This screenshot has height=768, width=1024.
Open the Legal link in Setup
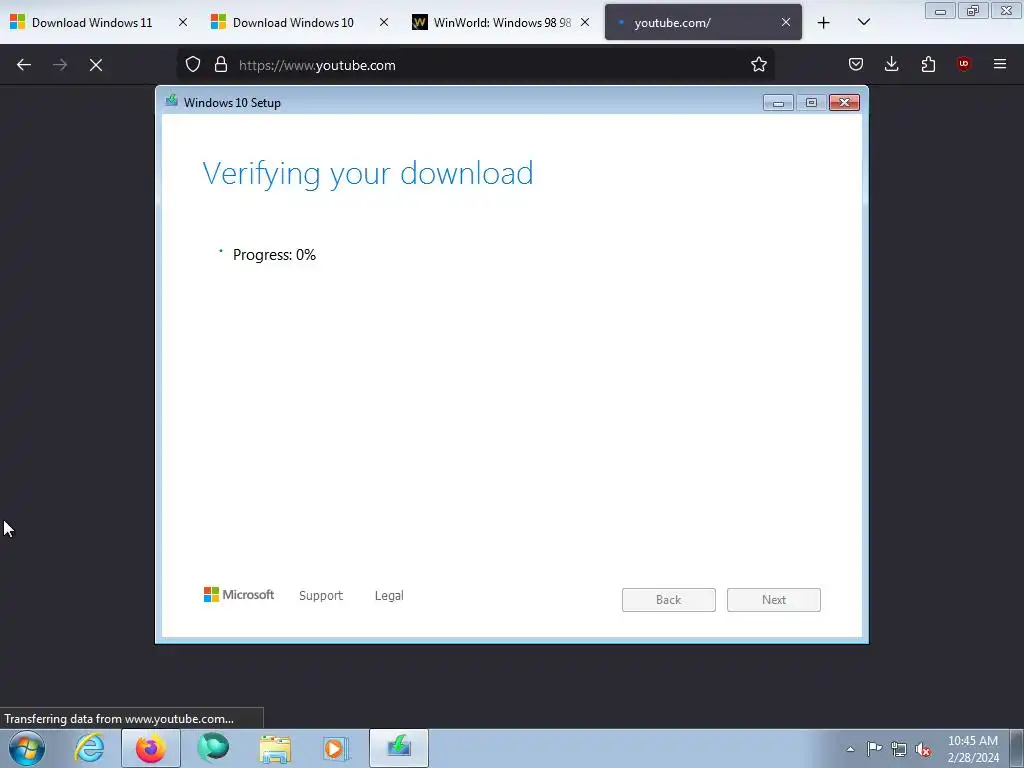pyautogui.click(x=389, y=596)
